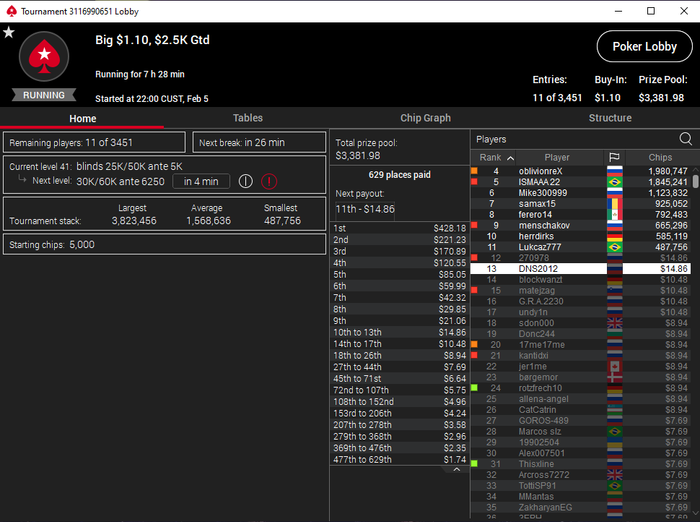Click green marker beside rotzfrech10
The image size is (700, 522).
[474, 388]
